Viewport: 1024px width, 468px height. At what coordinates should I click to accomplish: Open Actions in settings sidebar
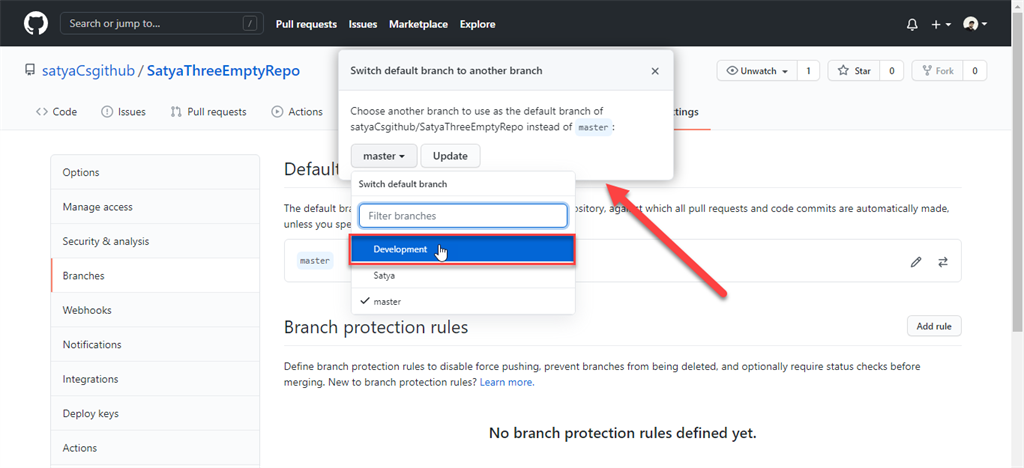coord(155,448)
